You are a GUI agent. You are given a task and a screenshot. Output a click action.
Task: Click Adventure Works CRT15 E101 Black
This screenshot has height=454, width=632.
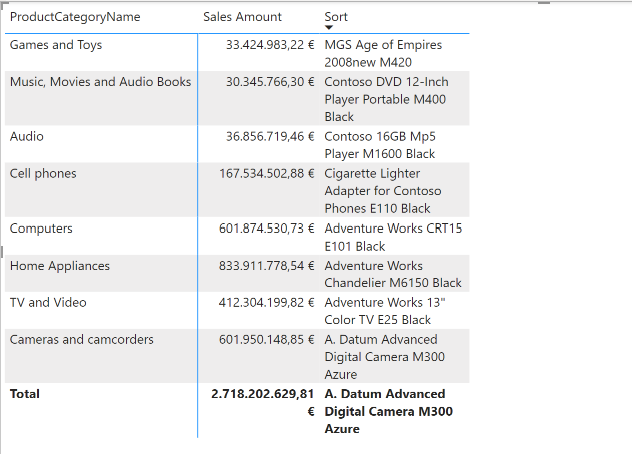click(x=393, y=237)
